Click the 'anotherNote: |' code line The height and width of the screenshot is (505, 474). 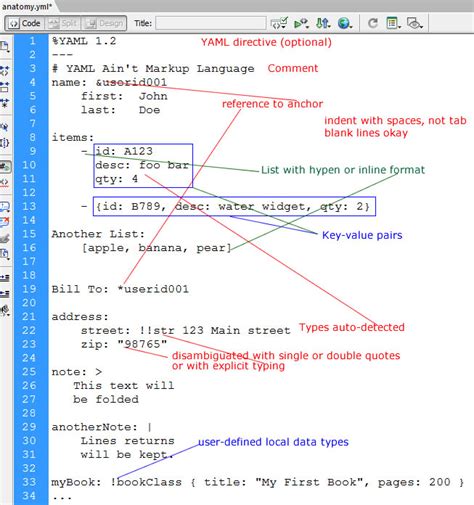click(102, 427)
